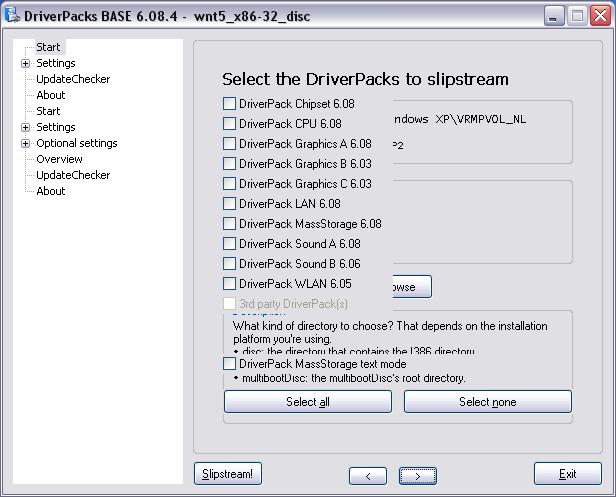Expand the first Settings tree node
This screenshot has height=497, width=616.
click(x=25, y=63)
